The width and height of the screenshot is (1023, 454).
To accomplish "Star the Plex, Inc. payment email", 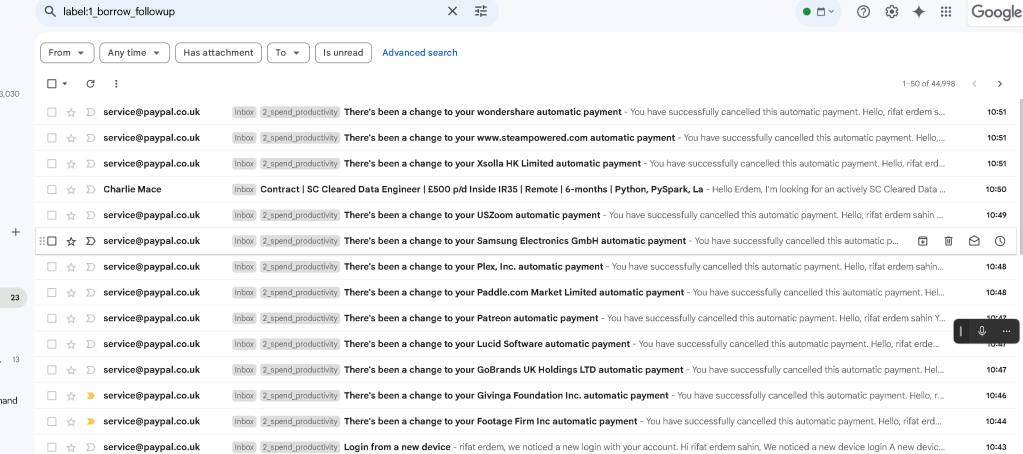I will [71, 267].
